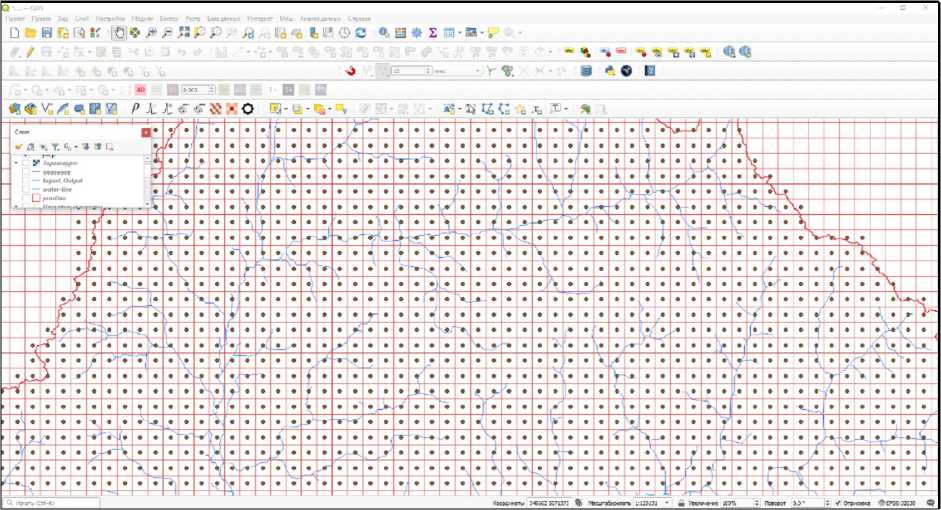This screenshot has width=941, height=510.
Task: Click the Zoom Full extent icon
Action: pos(184,33)
